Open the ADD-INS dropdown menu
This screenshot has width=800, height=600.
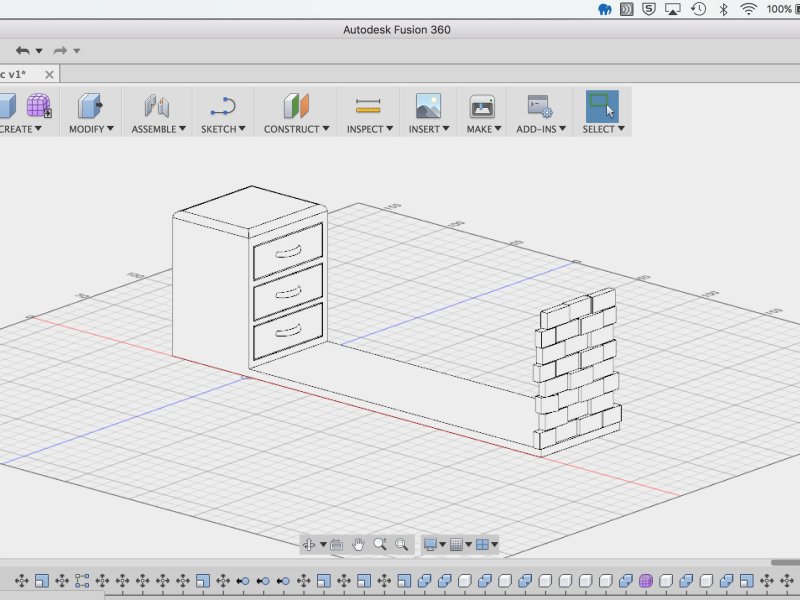[x=541, y=129]
